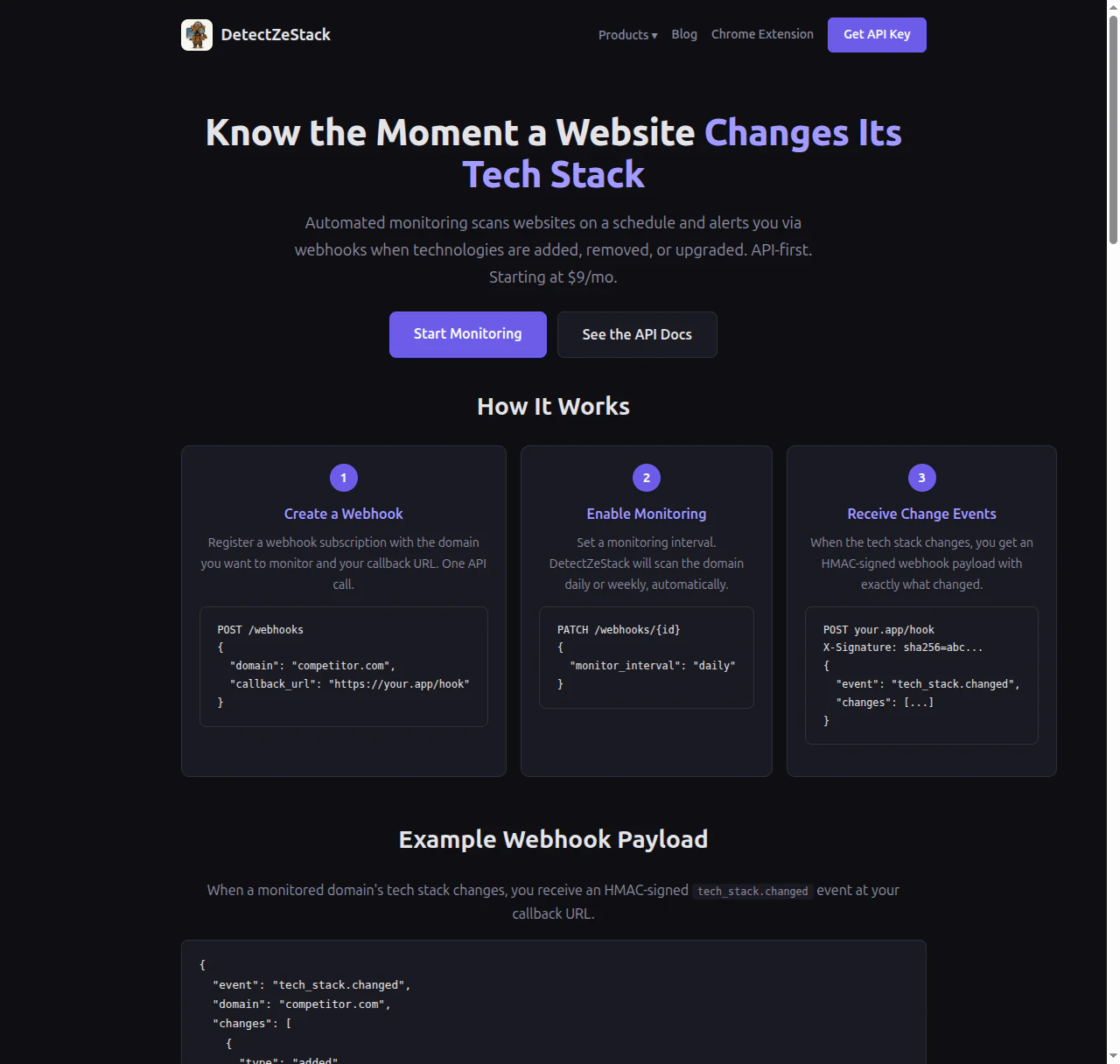Click the DetectZeStack logo icon
Viewport: 1120px width, 1064px height.
click(196, 34)
